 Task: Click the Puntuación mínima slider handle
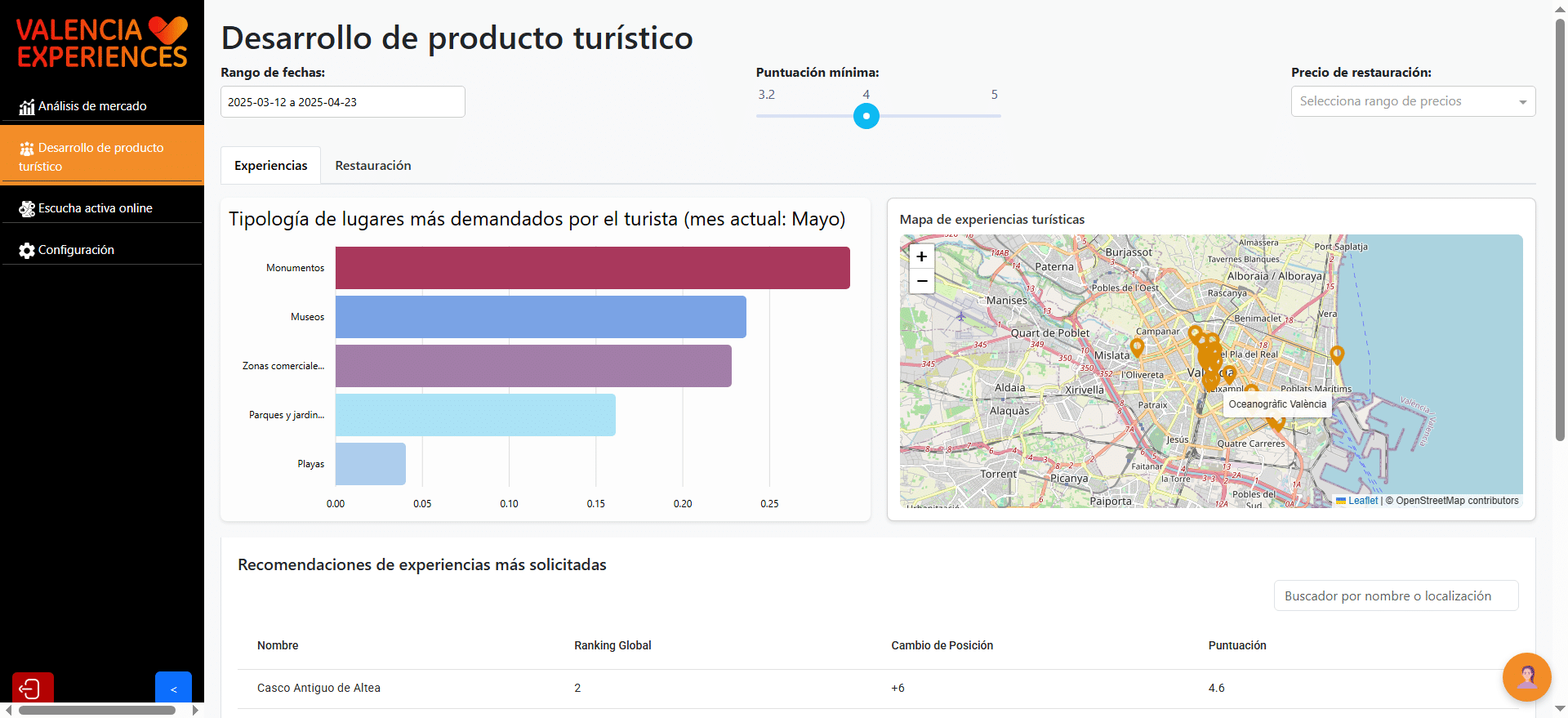(x=866, y=116)
